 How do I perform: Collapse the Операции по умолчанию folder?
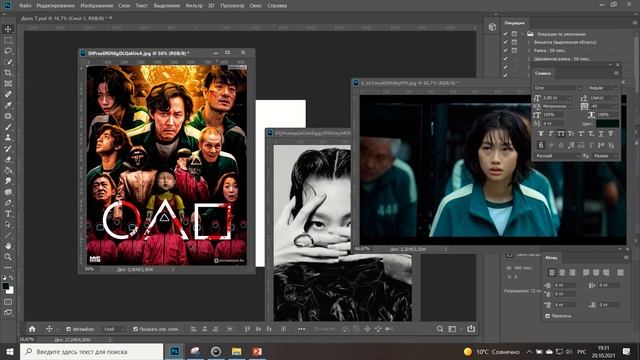(523, 34)
